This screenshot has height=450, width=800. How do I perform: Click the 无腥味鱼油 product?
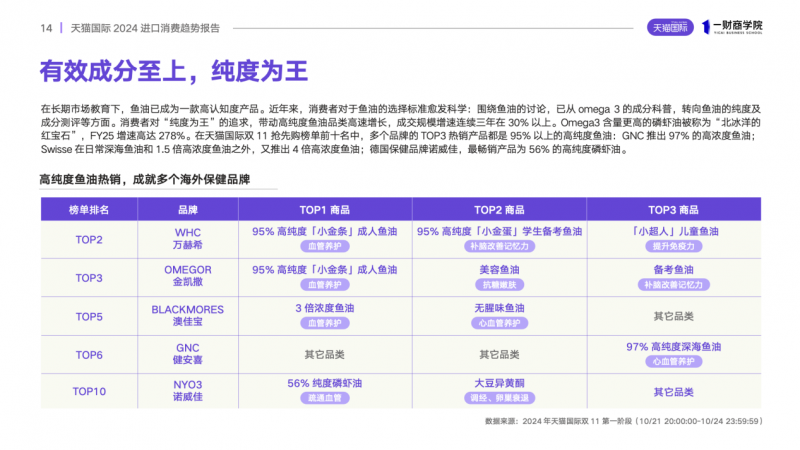coord(499,308)
